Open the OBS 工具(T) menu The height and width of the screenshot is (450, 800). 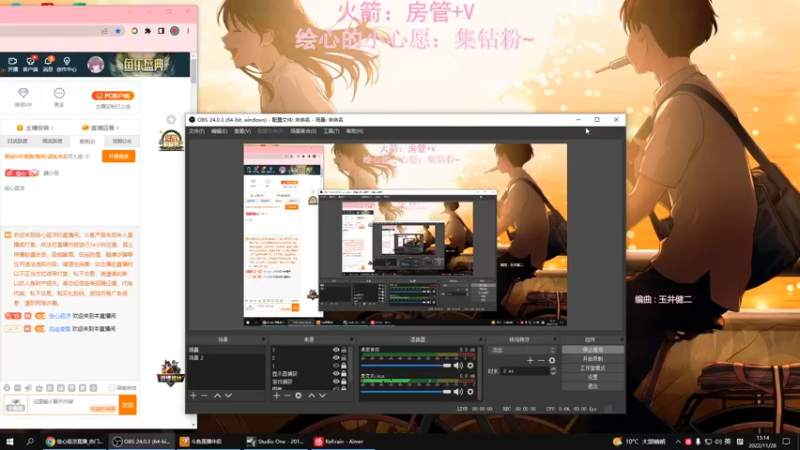click(x=331, y=131)
